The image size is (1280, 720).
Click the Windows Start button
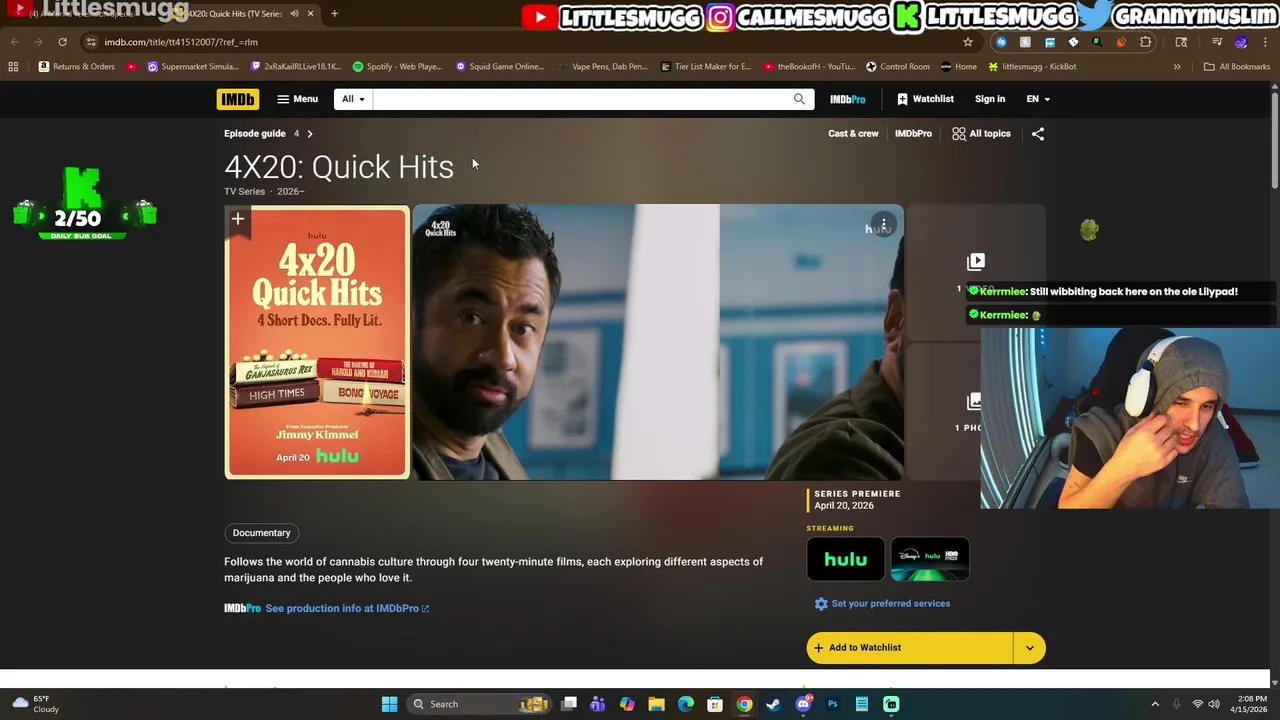[x=389, y=704]
